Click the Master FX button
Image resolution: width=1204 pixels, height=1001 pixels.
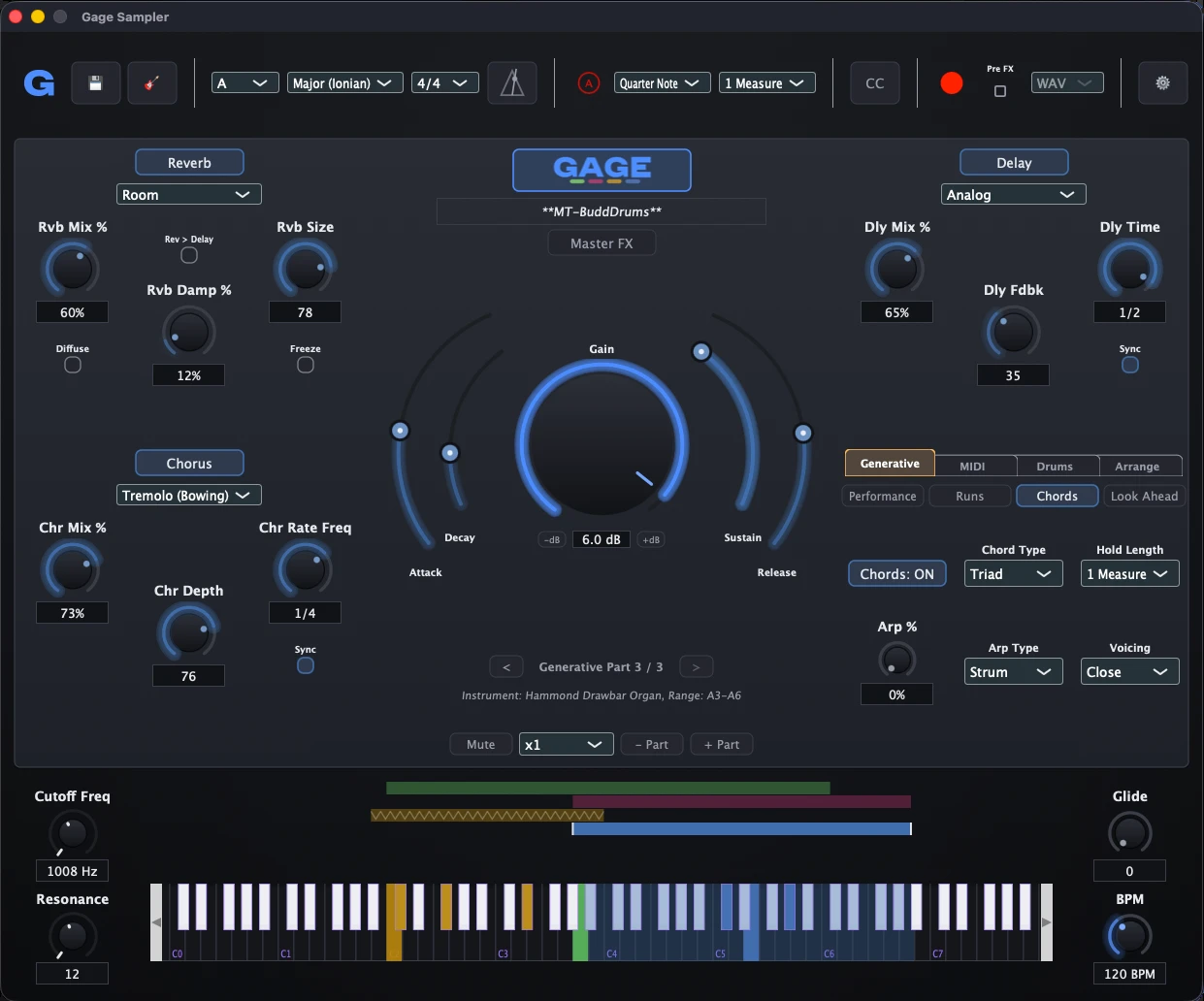point(602,243)
